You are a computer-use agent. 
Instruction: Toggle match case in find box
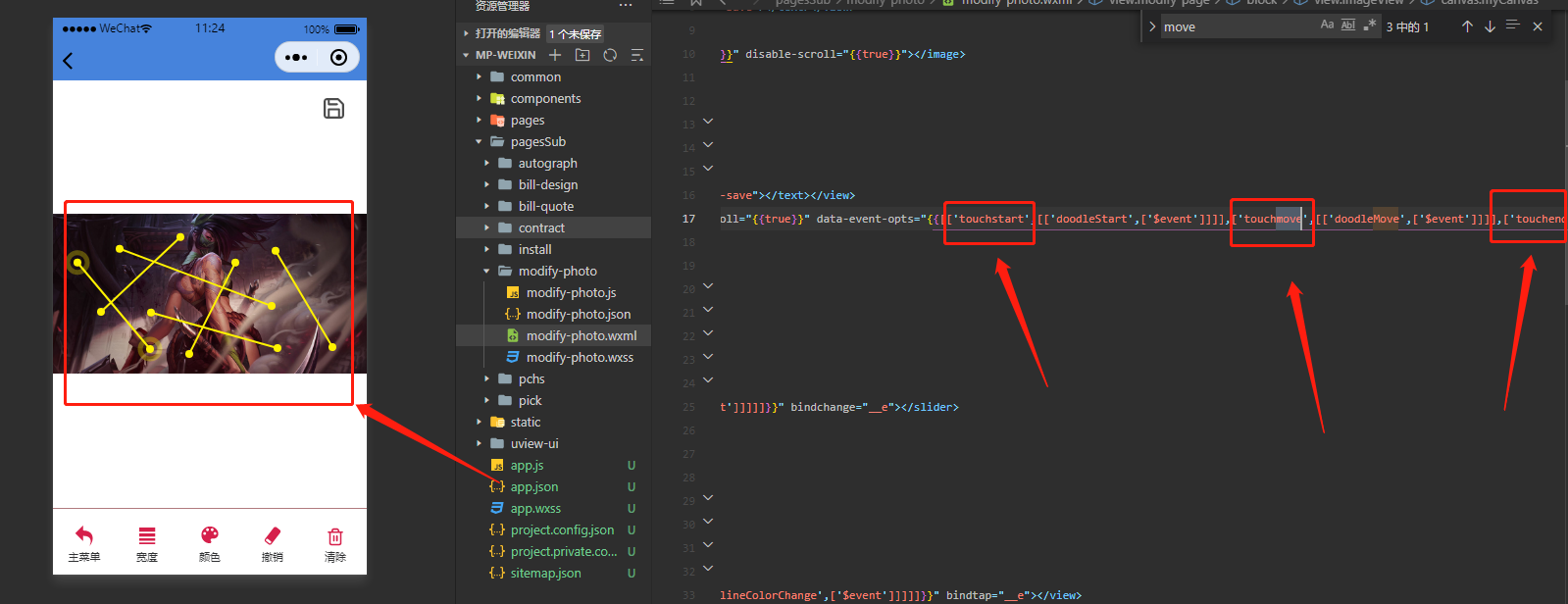[1327, 25]
